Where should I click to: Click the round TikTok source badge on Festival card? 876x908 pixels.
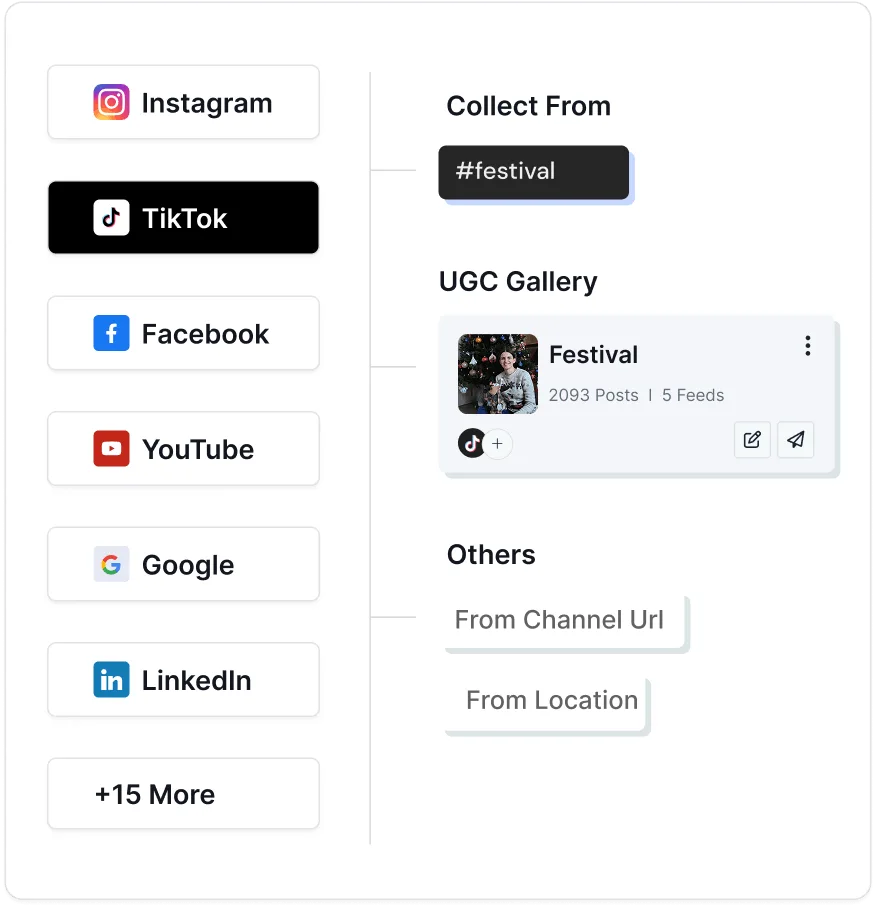click(472, 444)
